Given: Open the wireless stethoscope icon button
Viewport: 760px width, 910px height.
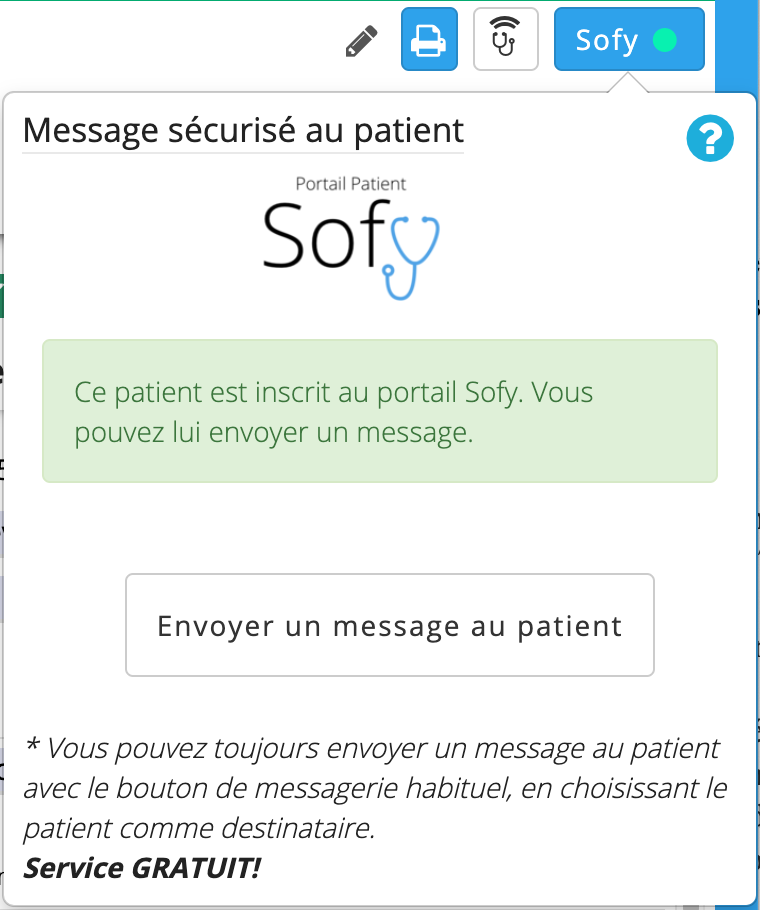Looking at the screenshot, I should pyautogui.click(x=506, y=39).
